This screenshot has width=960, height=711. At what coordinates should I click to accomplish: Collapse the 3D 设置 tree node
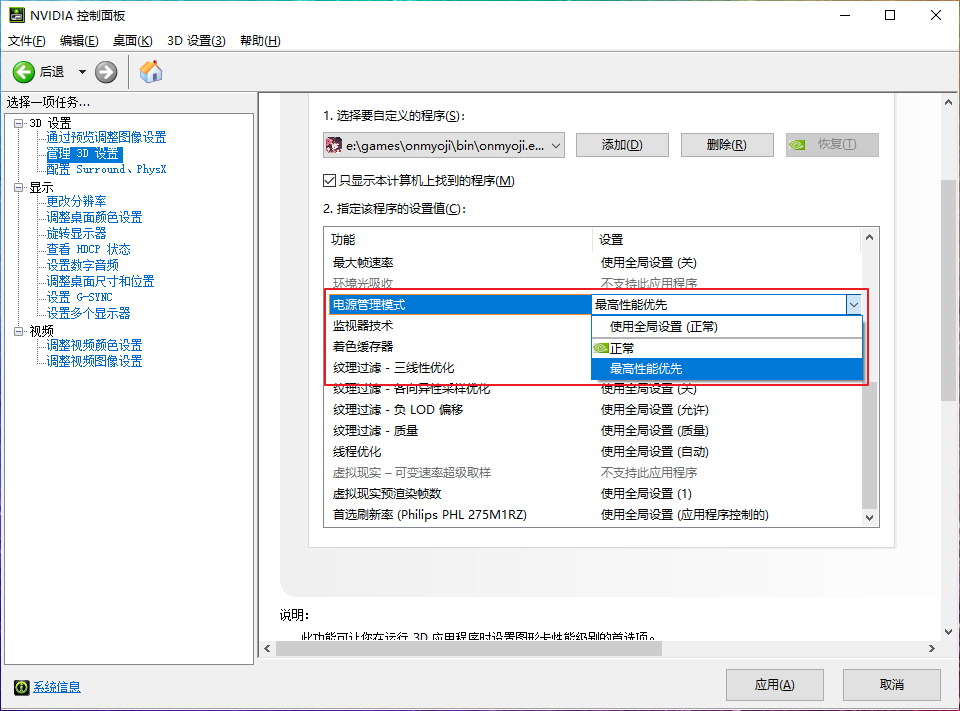tap(18, 123)
